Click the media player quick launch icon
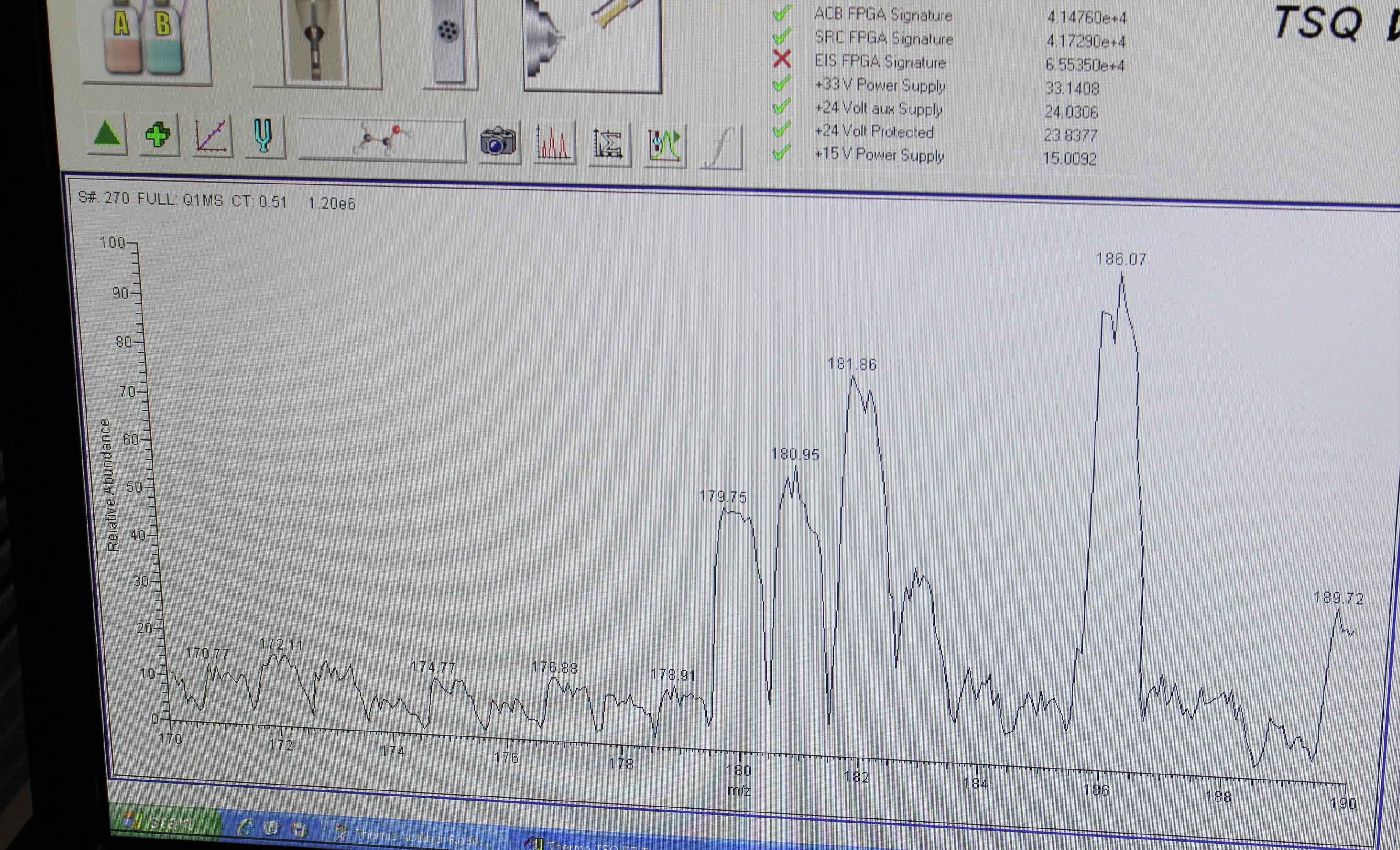The image size is (1400, 850). tap(299, 830)
